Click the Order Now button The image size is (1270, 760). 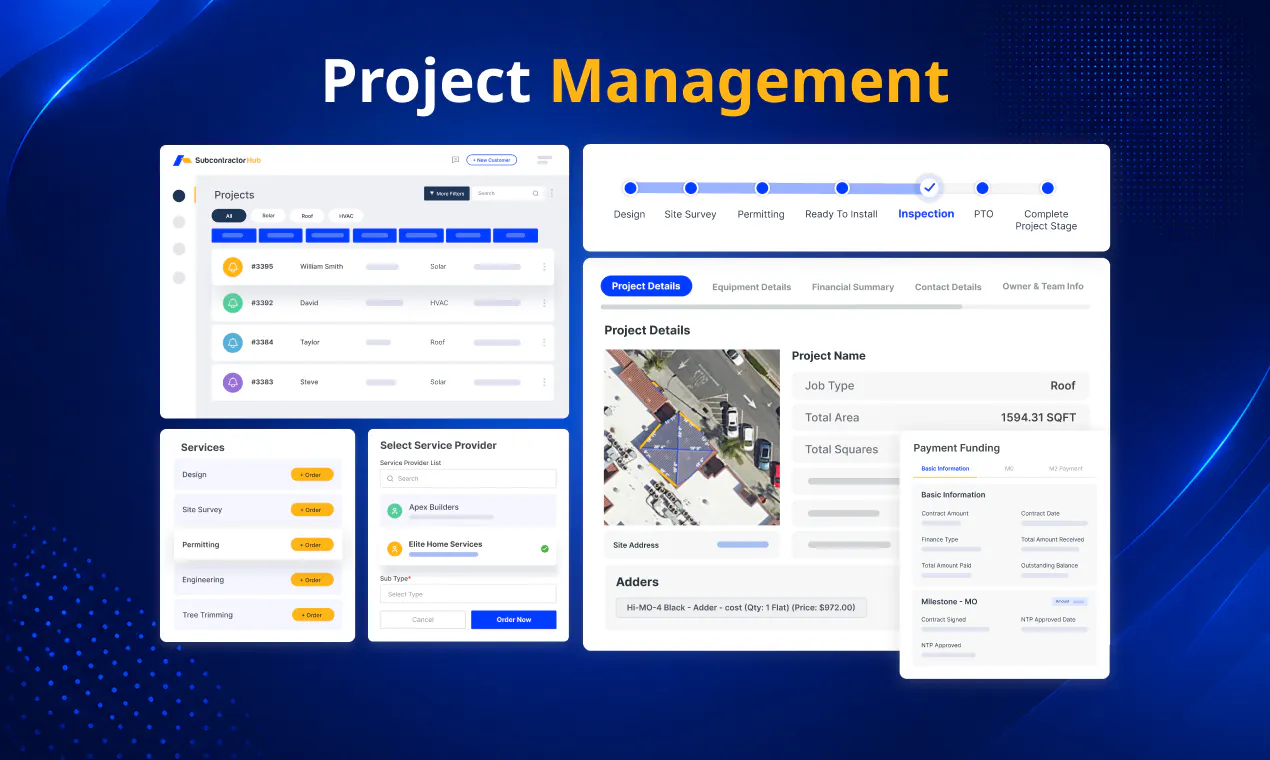[514, 620]
